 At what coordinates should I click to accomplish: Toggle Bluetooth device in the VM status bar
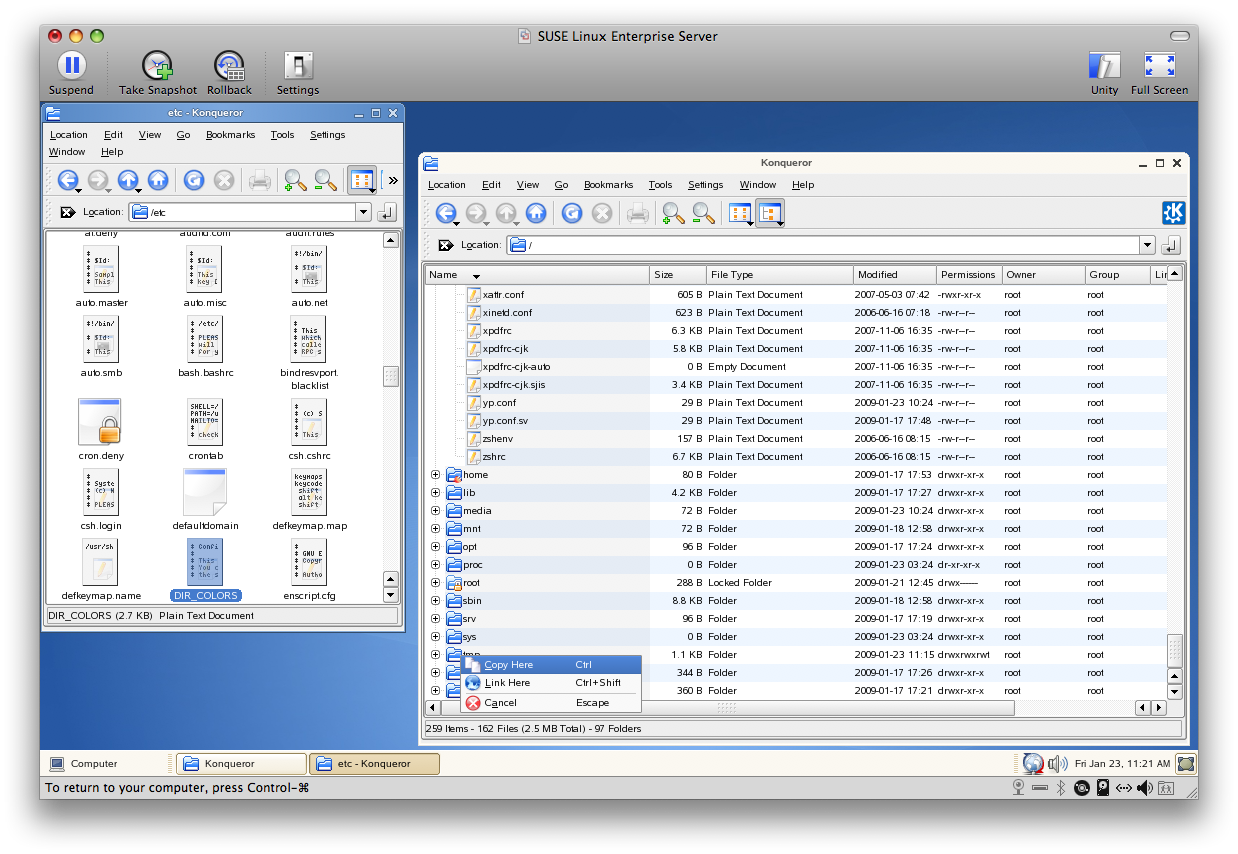point(1062,788)
